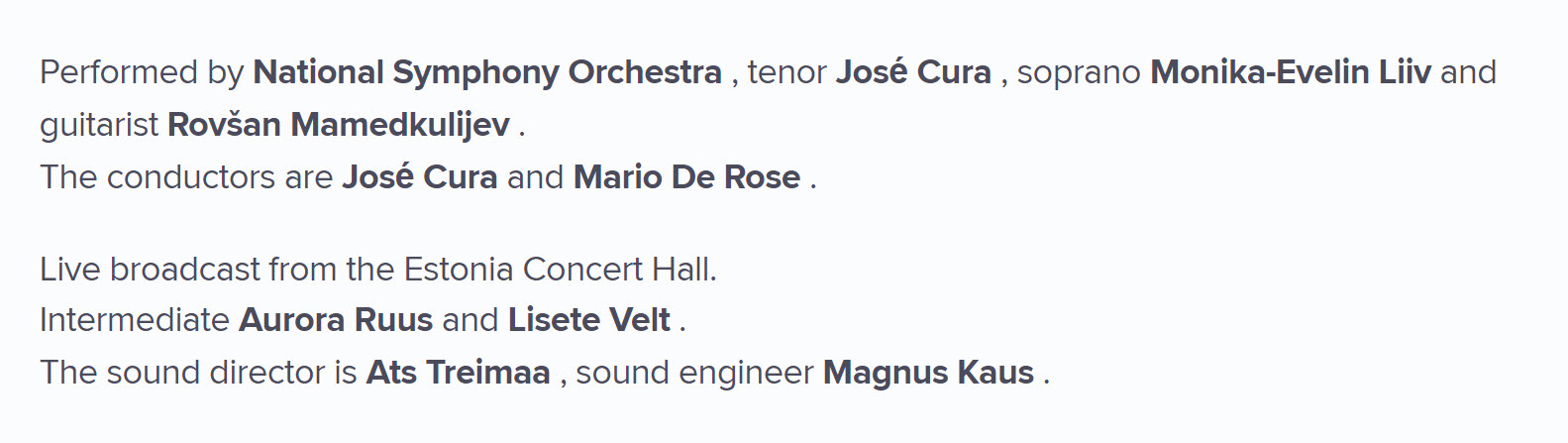1568x443 pixels.
Task: Open the Mario De Rose name
Action: coord(686,177)
